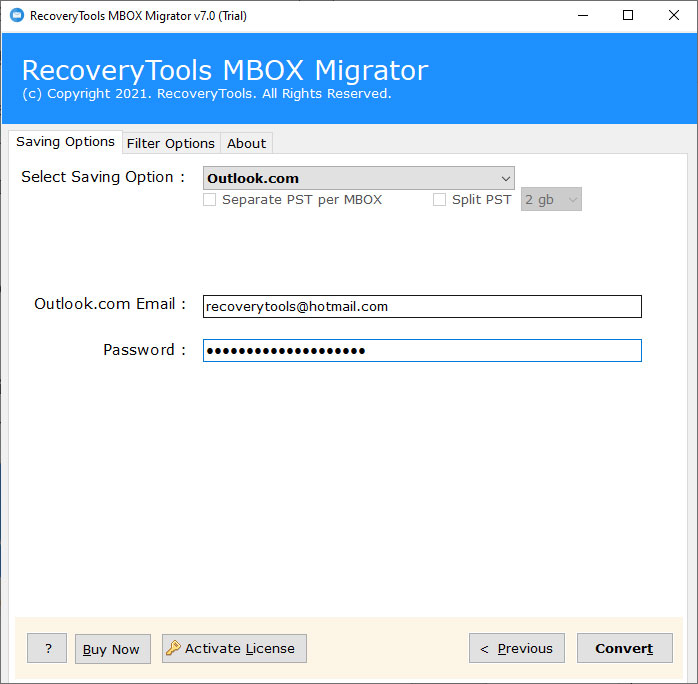Enable Separate PST per MBOX checkbox
Viewport: 698px width, 684px height.
click(x=209, y=199)
